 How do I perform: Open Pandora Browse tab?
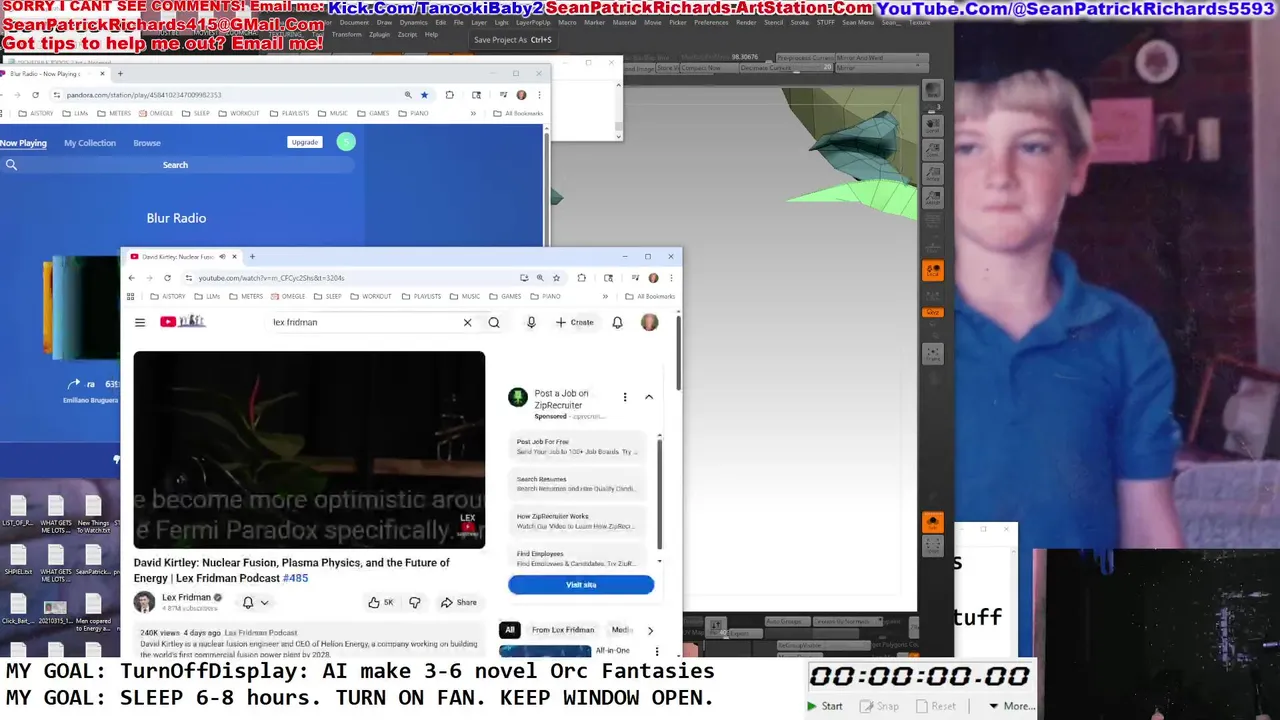(147, 143)
